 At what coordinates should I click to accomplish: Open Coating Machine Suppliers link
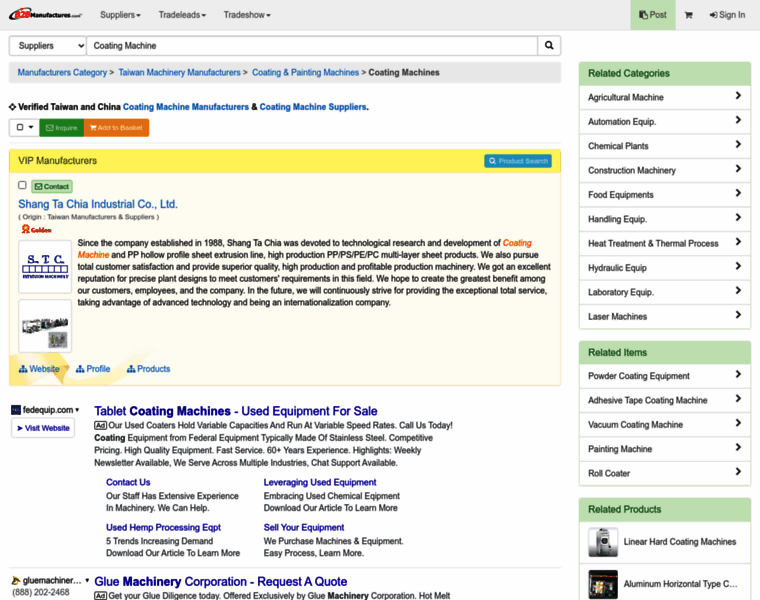coord(313,107)
